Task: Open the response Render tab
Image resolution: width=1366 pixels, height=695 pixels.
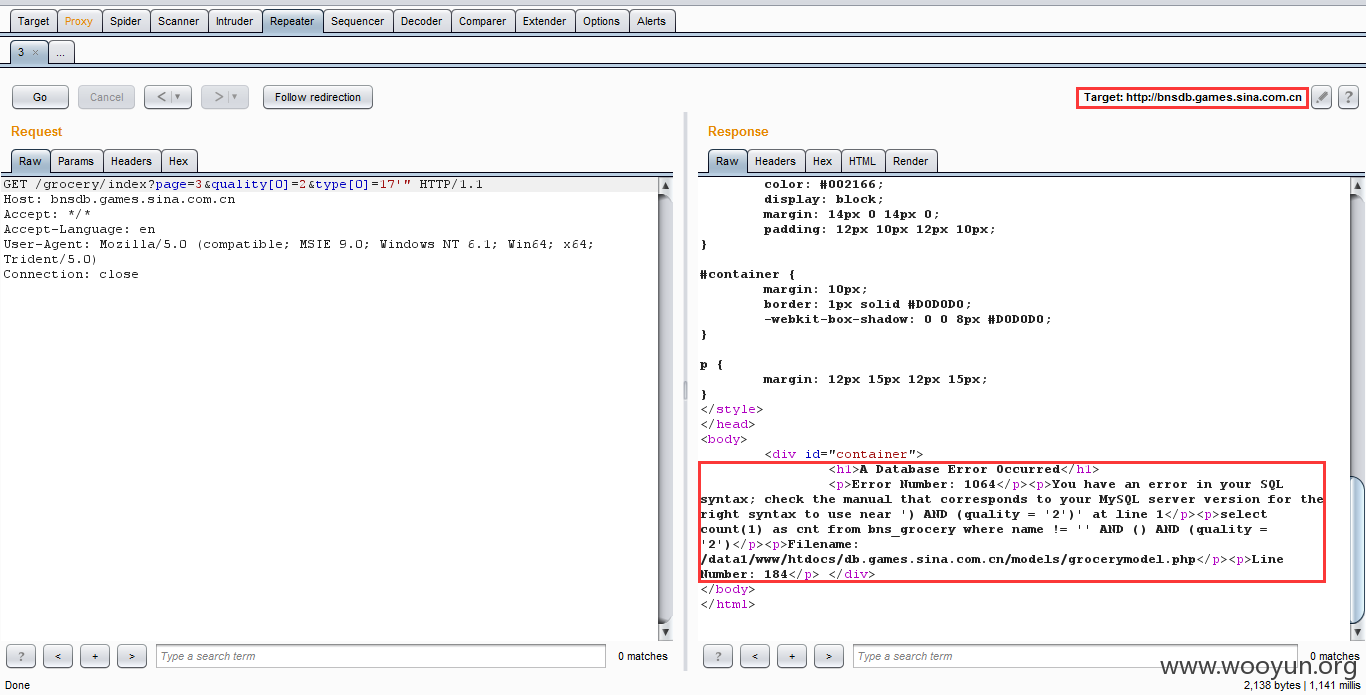Action: [x=911, y=161]
